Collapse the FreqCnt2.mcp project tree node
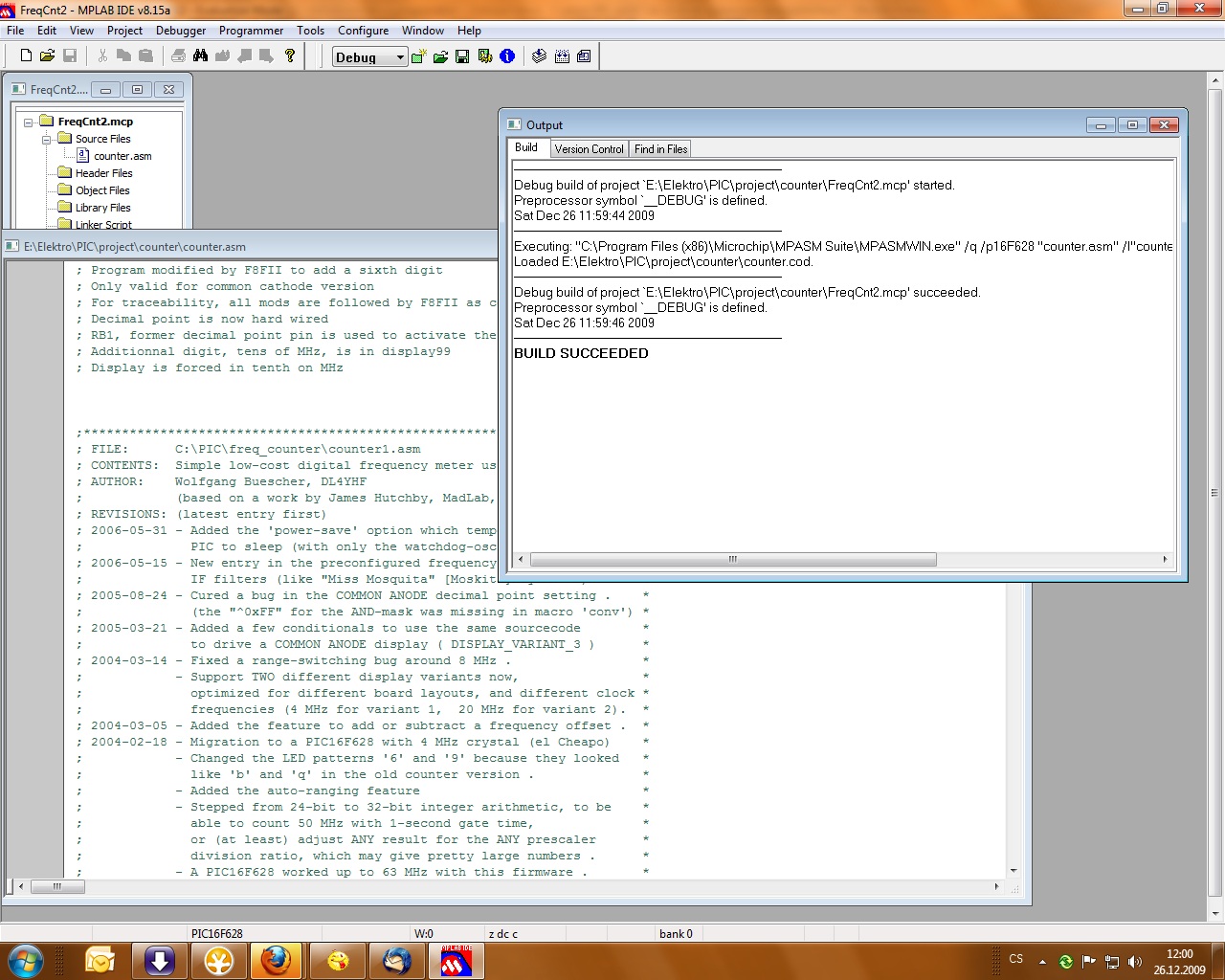 tap(29, 122)
